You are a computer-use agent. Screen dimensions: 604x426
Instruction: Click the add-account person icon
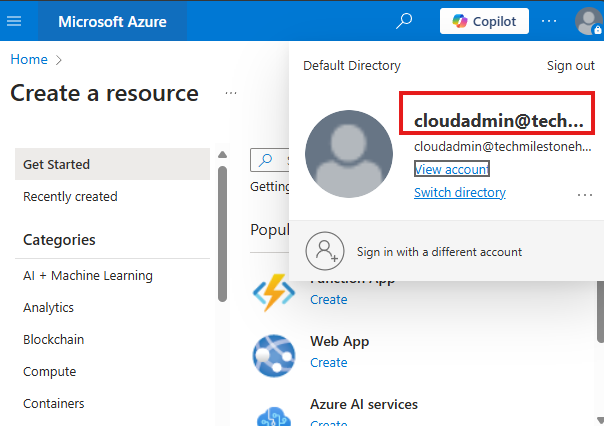click(325, 251)
